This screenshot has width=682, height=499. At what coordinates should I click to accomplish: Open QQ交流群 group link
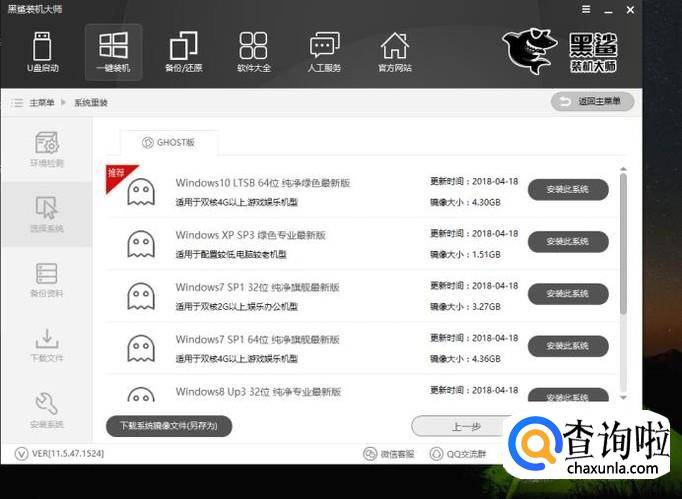[458, 454]
